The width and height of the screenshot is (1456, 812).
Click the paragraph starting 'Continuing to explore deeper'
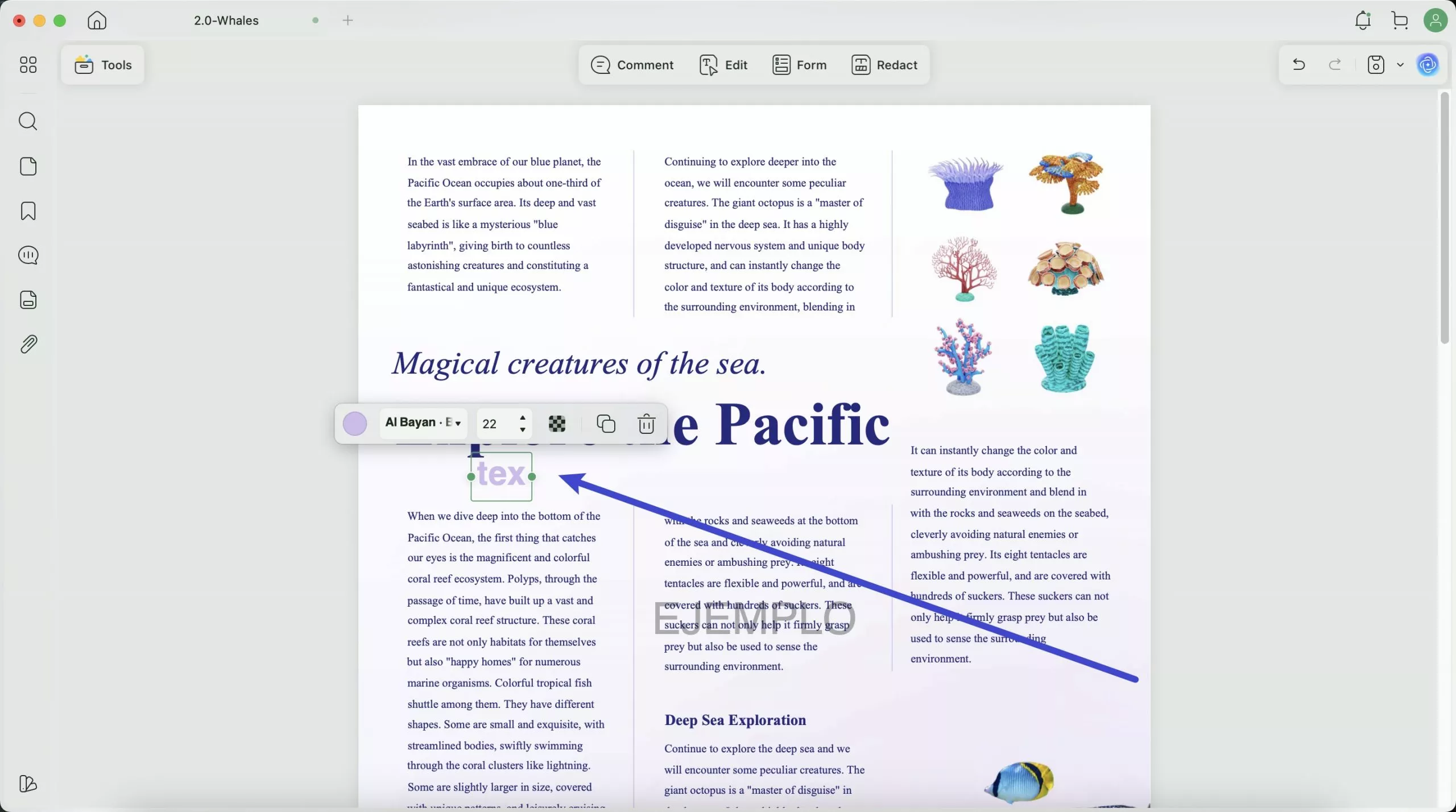[764, 234]
